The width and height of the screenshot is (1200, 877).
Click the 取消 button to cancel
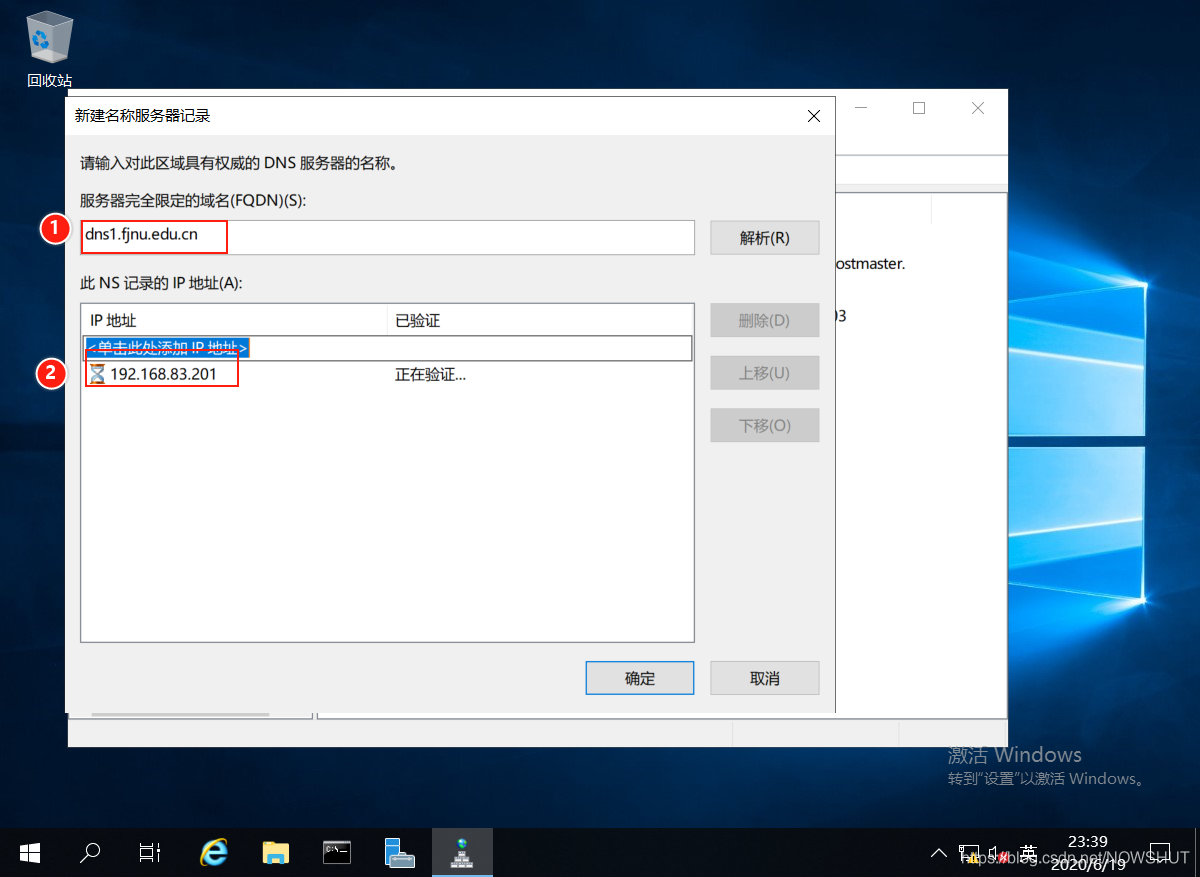coord(764,678)
